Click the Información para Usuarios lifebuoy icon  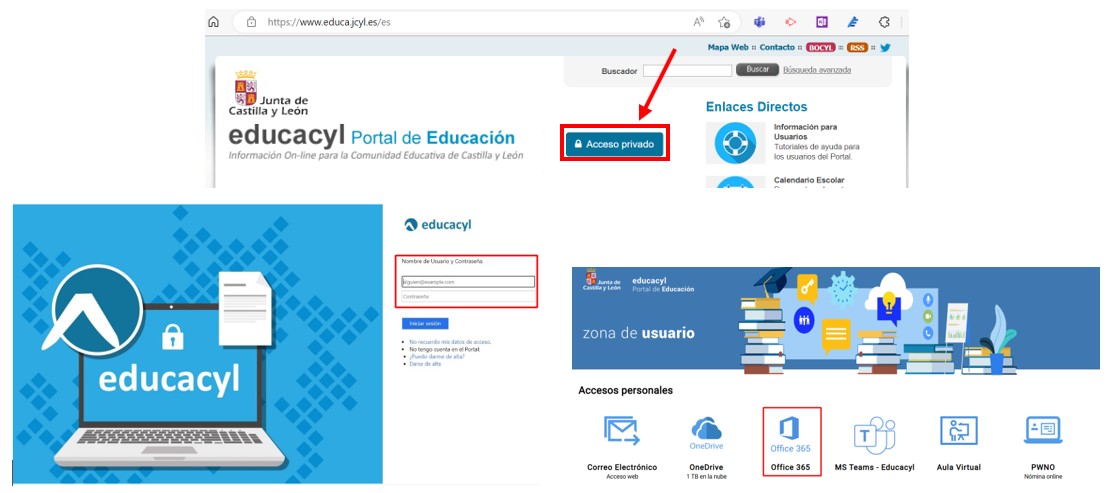[734, 143]
